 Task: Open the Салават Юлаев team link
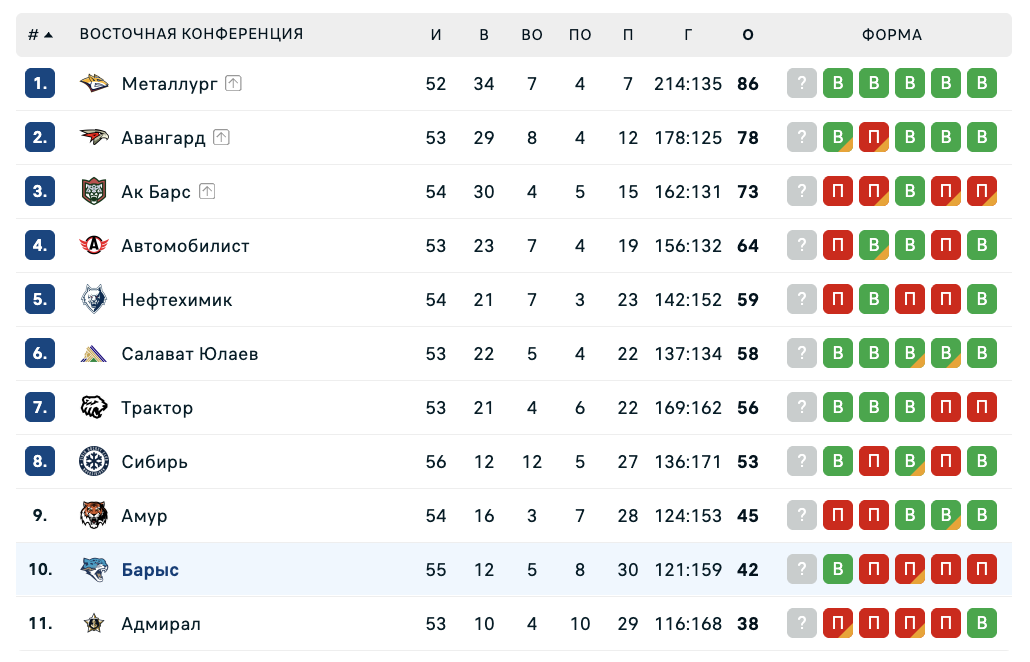pyautogui.click(x=190, y=354)
